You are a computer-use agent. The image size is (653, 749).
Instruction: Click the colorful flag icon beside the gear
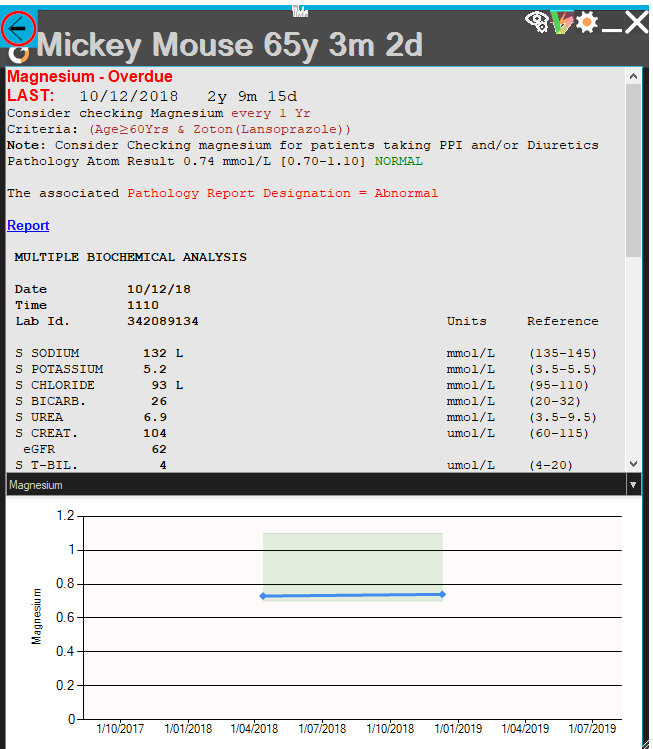coord(561,22)
